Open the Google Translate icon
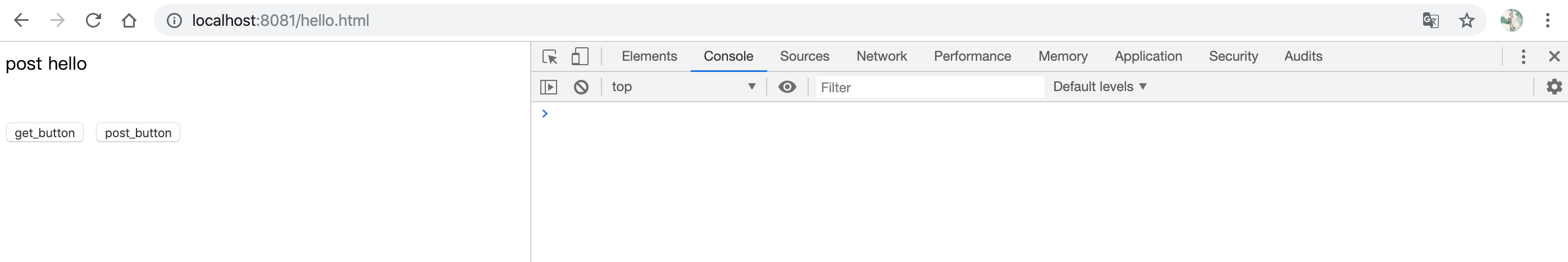This screenshot has height=262, width=1568. pyautogui.click(x=1430, y=21)
